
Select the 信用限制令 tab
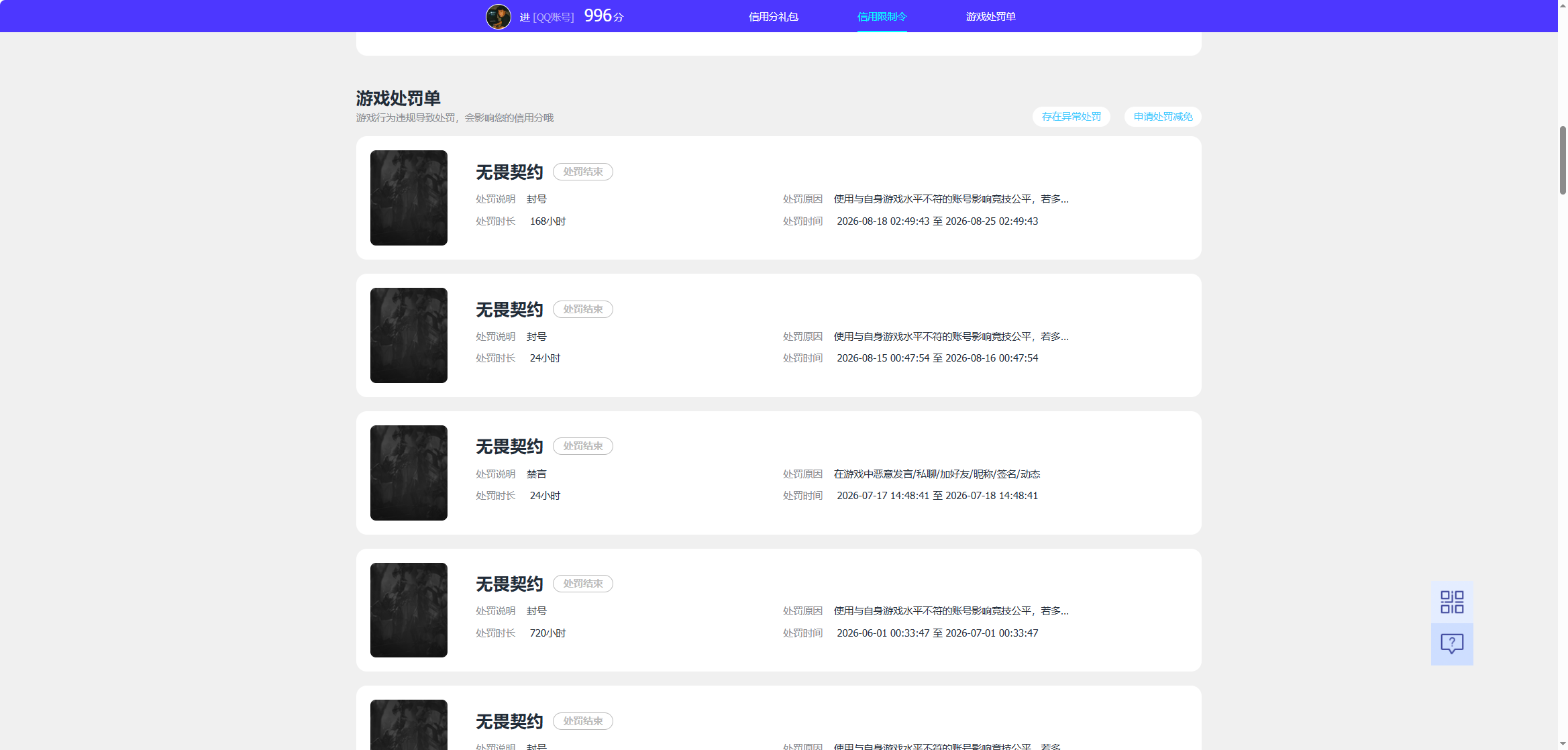click(882, 17)
